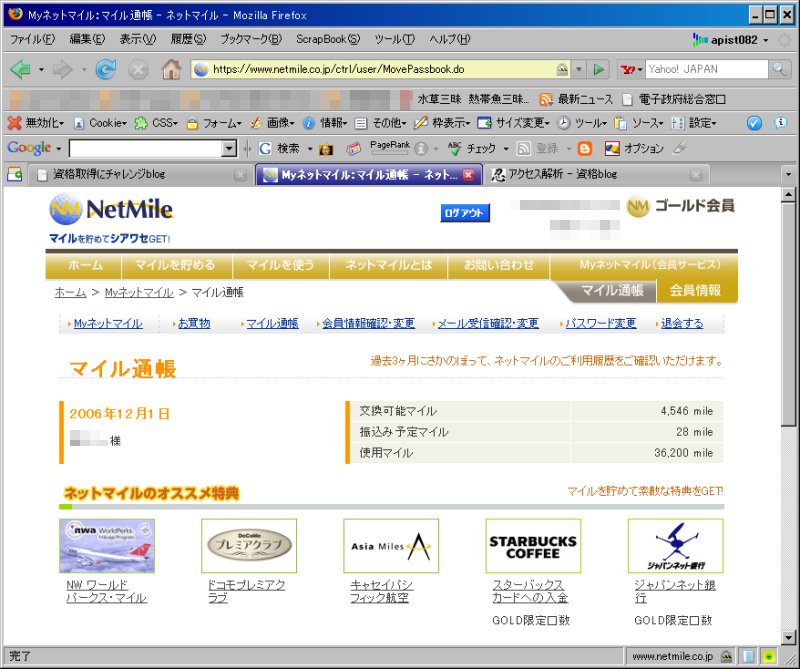Click the Google toolbar 登録 button
This screenshot has width=800, height=669.
coord(538,148)
